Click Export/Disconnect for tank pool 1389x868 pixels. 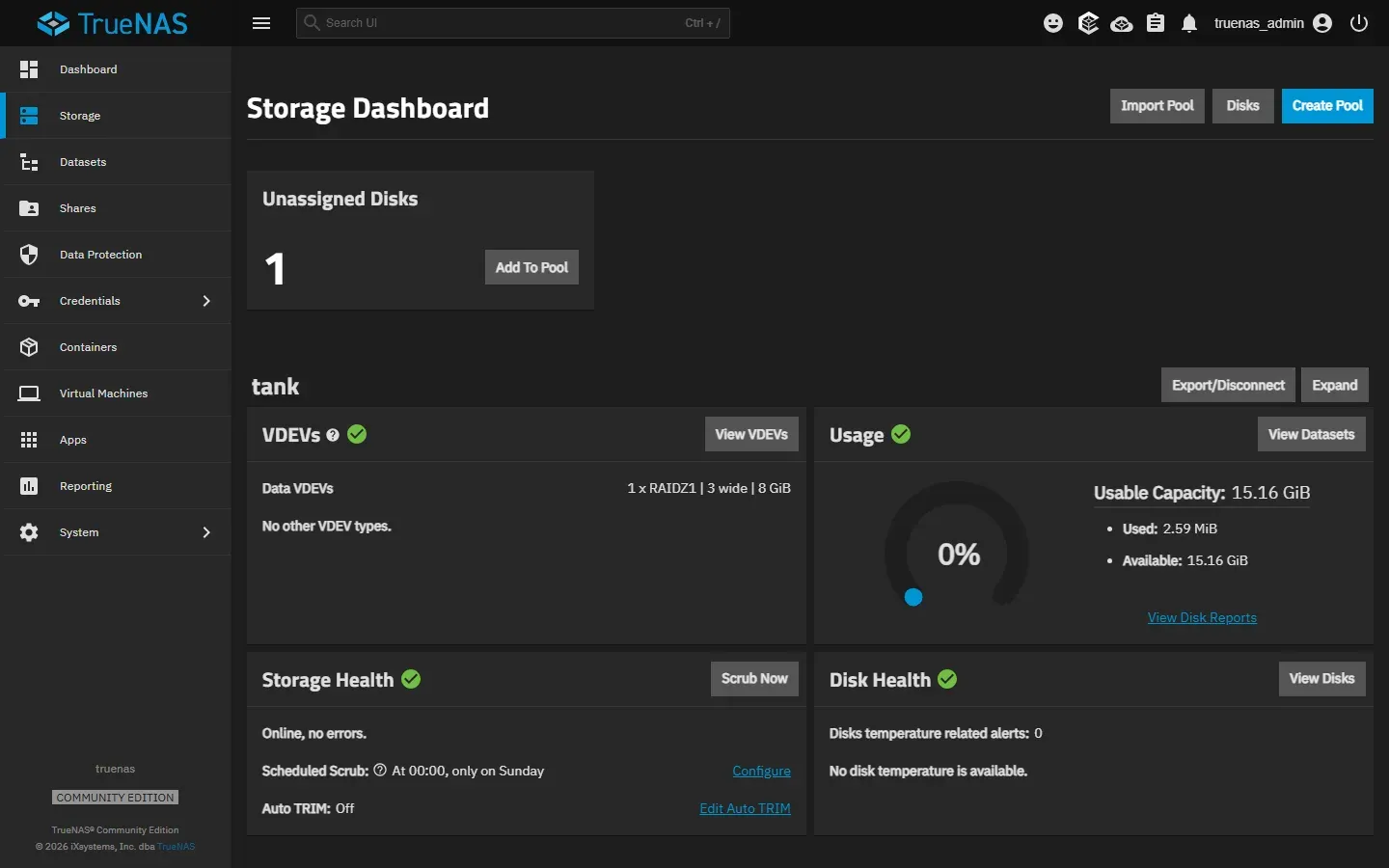point(1228,385)
